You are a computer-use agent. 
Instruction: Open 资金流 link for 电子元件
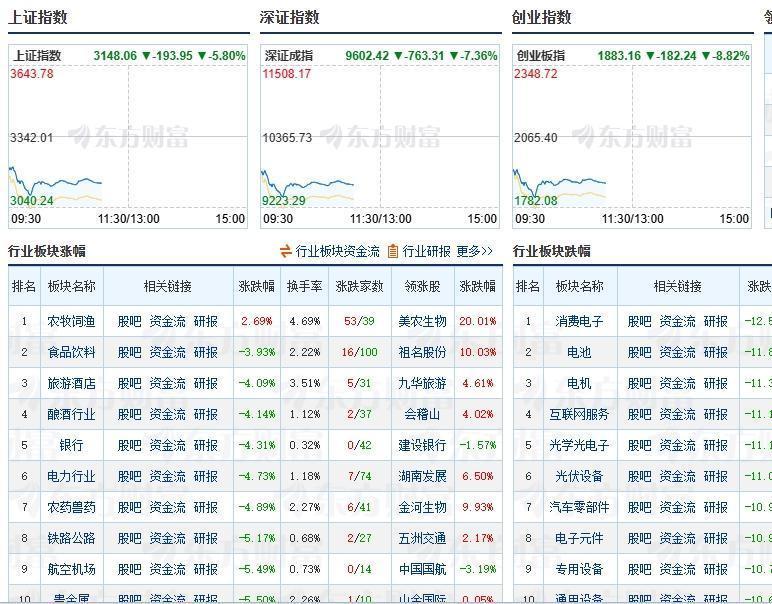(x=677, y=538)
